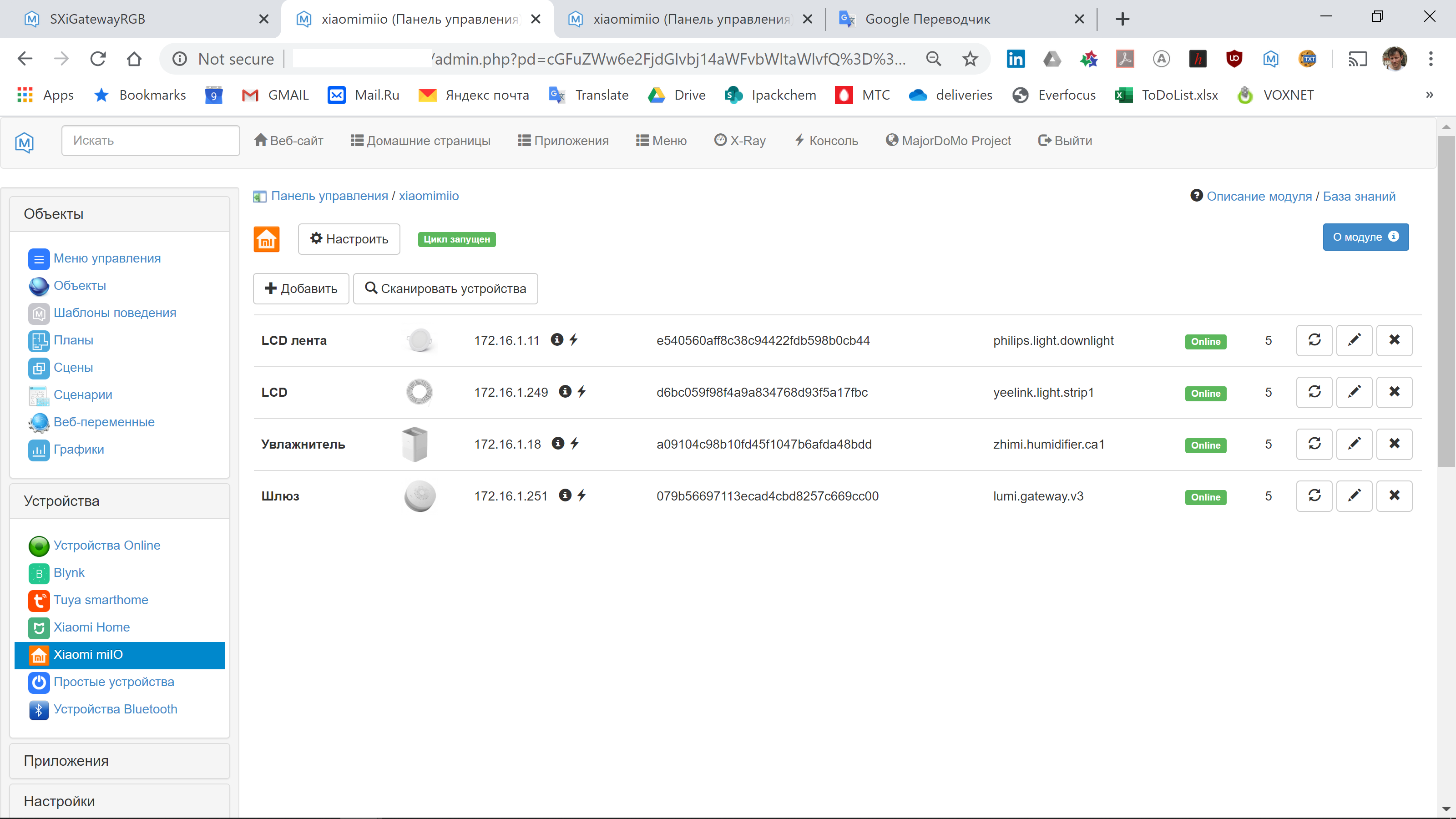Viewport: 1456px width, 819px height.
Task: Click the Online badge for philips.light.downlight
Action: [1206, 341]
